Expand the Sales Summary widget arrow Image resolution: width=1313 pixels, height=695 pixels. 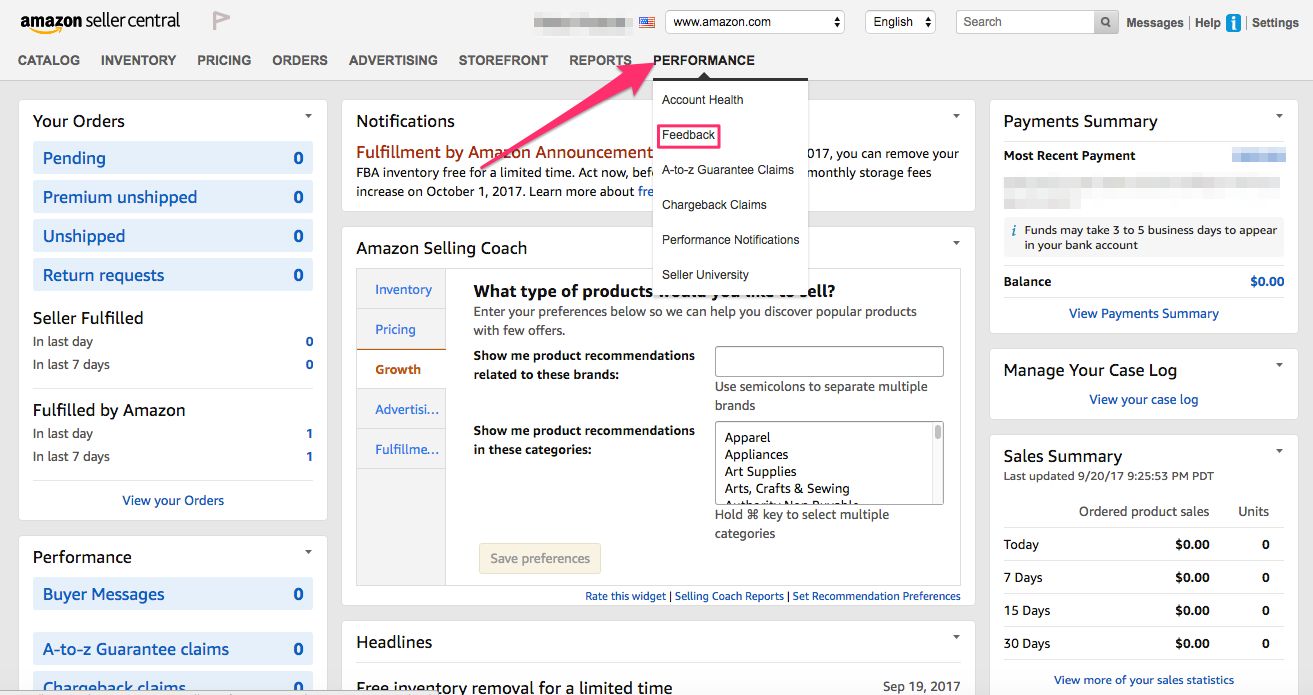[x=1279, y=452]
